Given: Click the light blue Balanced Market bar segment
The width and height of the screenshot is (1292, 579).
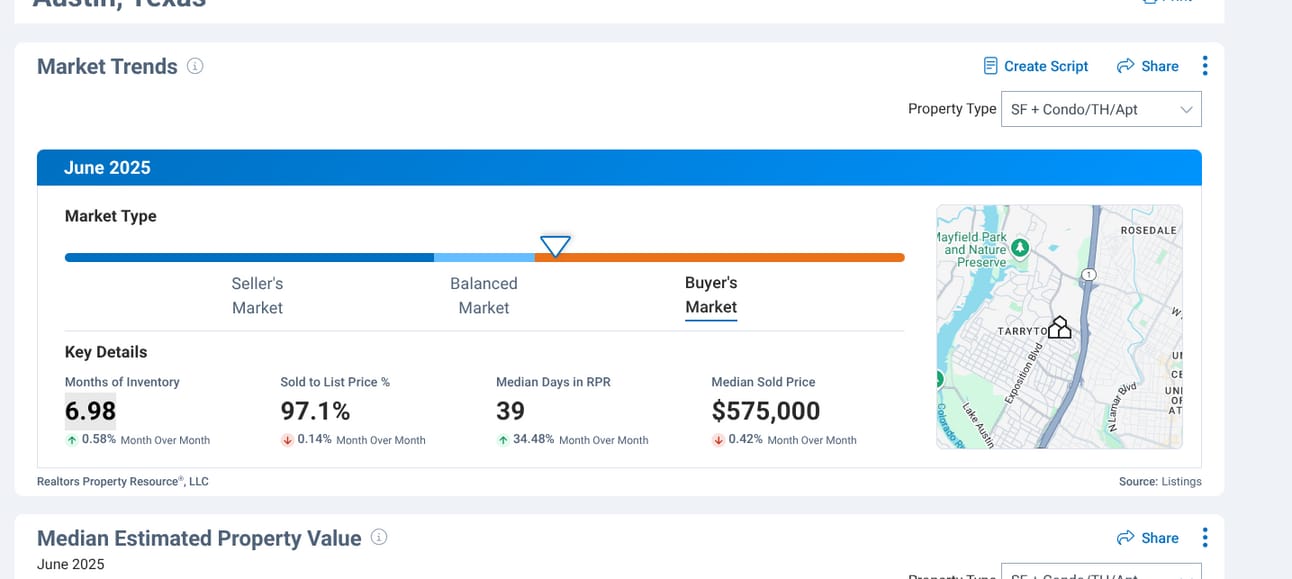Looking at the screenshot, I should pyautogui.click(x=484, y=257).
